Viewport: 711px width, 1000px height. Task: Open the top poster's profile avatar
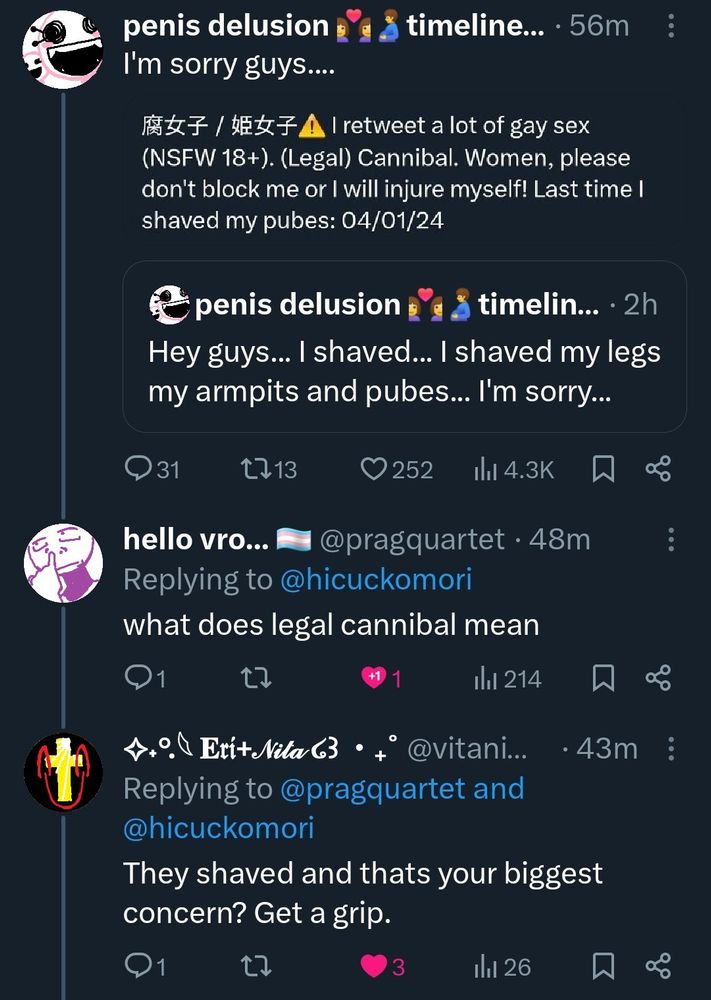[62, 49]
